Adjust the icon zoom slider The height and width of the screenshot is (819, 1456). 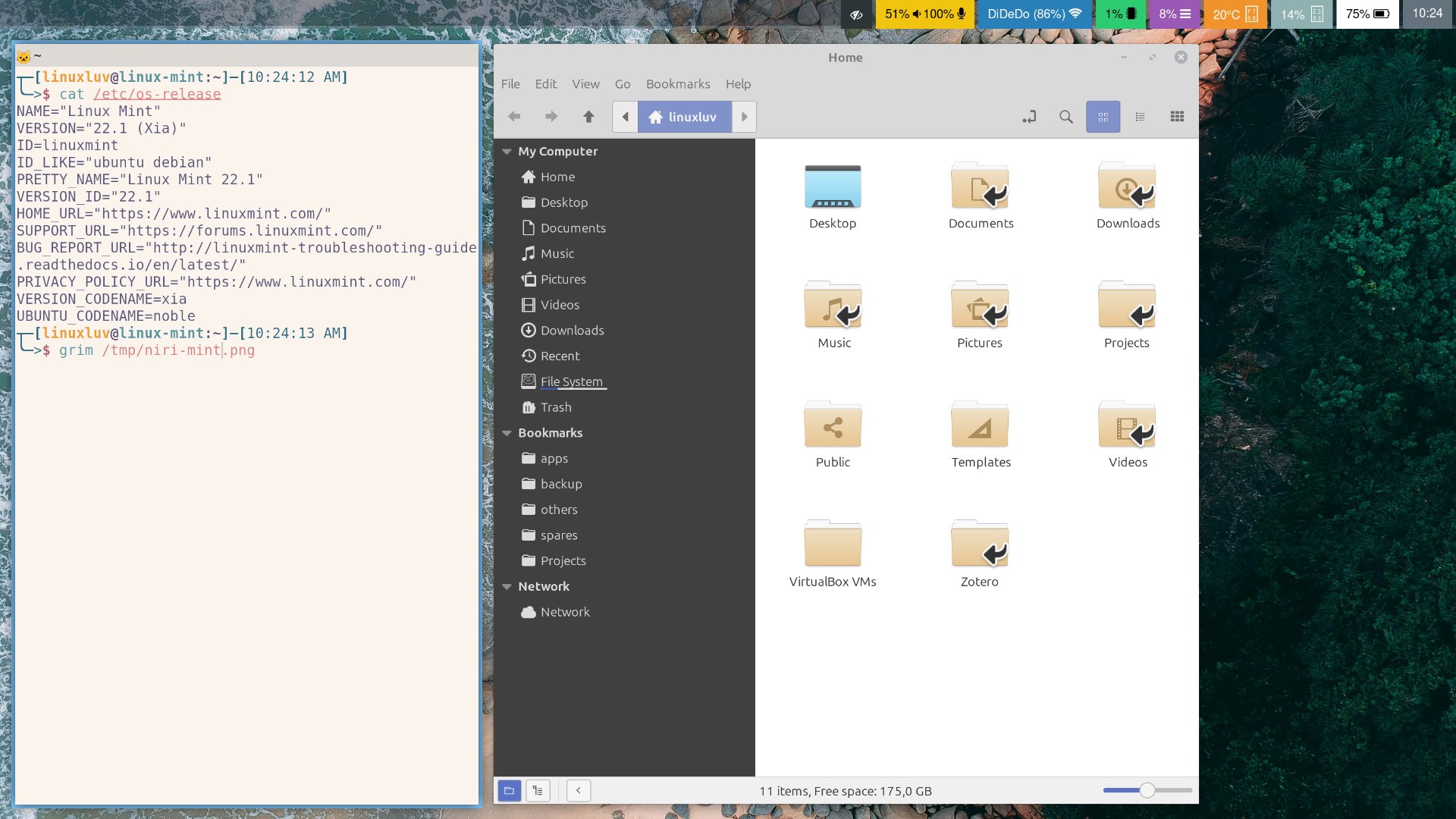point(1147,790)
